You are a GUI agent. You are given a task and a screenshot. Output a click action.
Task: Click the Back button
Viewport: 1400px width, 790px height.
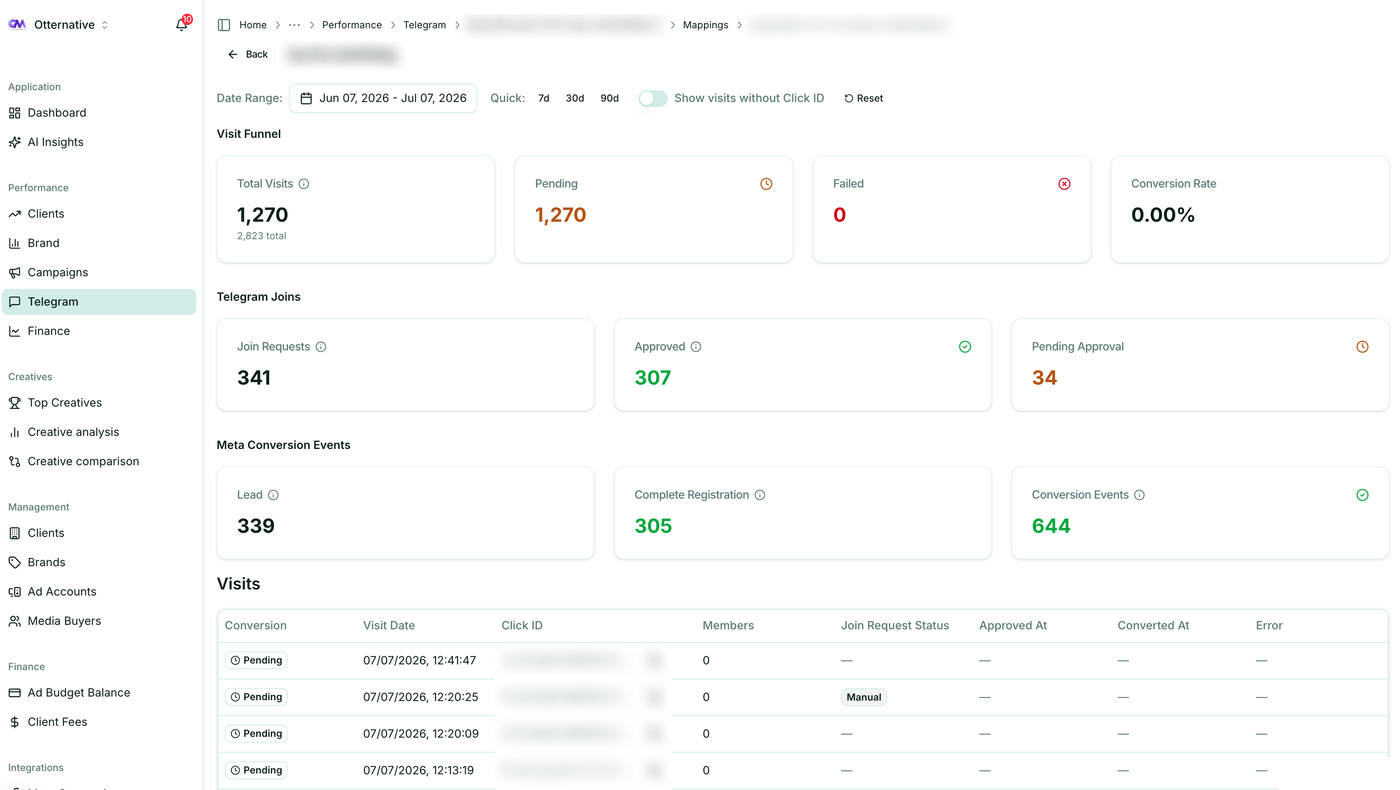tap(248, 54)
